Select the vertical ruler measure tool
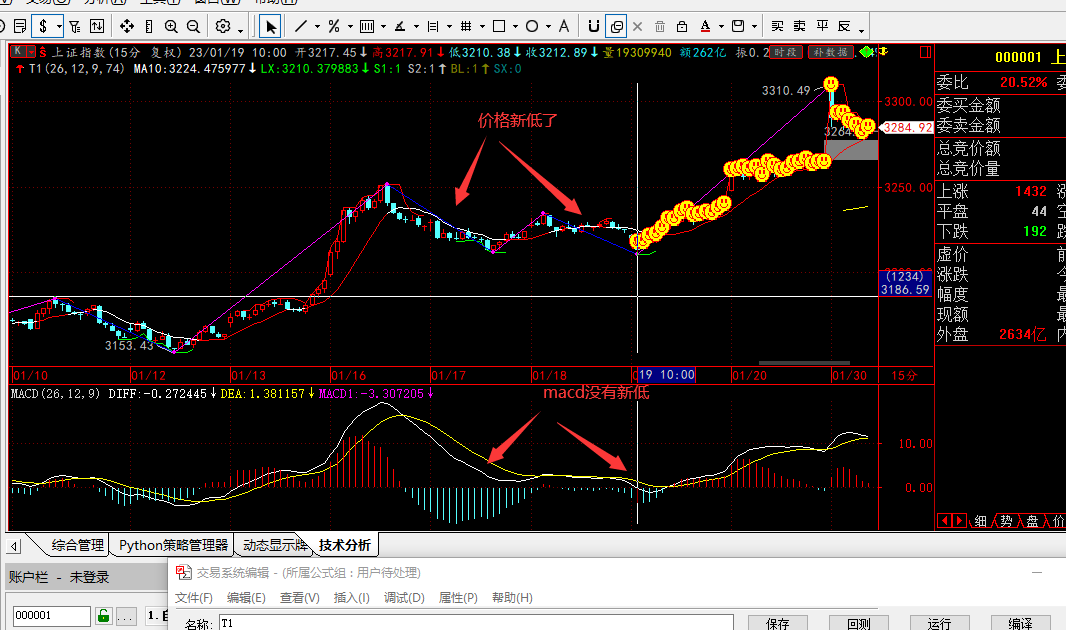The width and height of the screenshot is (1066, 630). (x=149, y=27)
